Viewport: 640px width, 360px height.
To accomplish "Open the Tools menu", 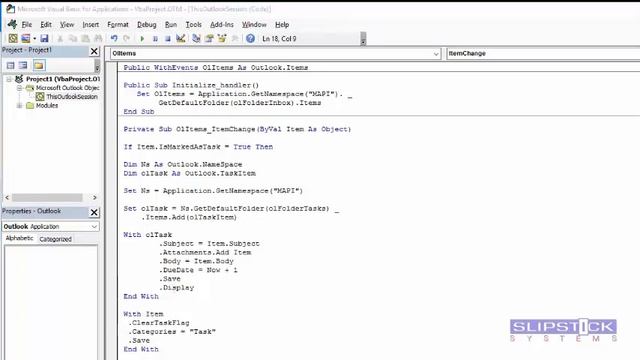I will pos(193,24).
